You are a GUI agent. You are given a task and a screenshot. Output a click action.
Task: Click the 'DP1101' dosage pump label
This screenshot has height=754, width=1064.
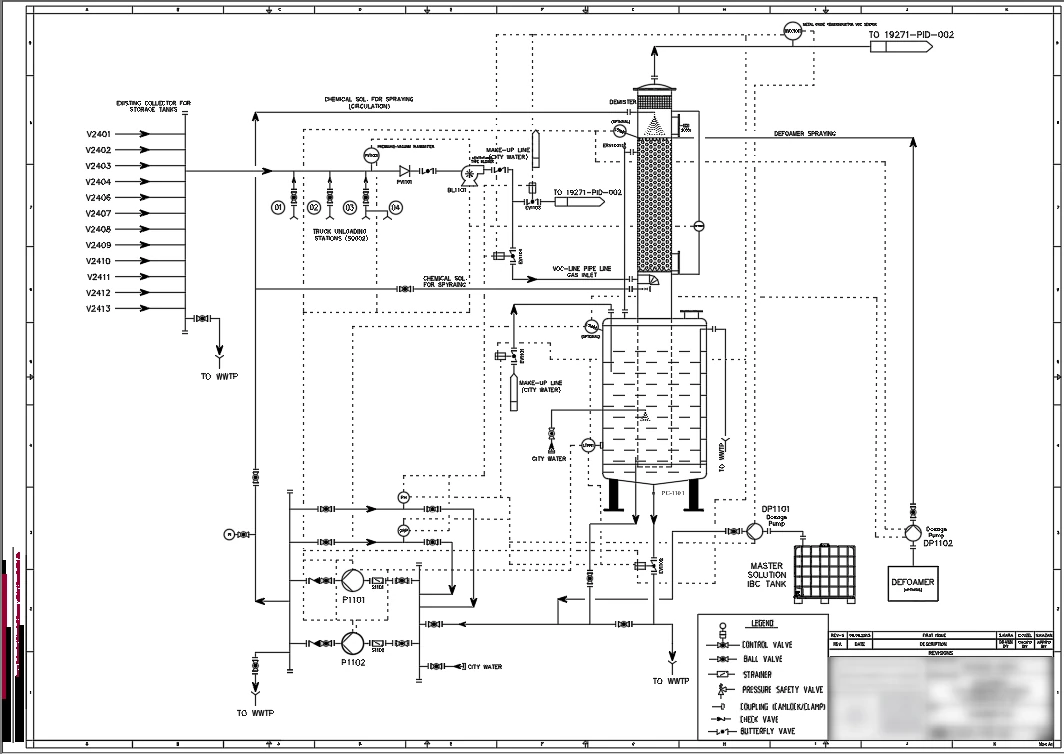click(775, 509)
